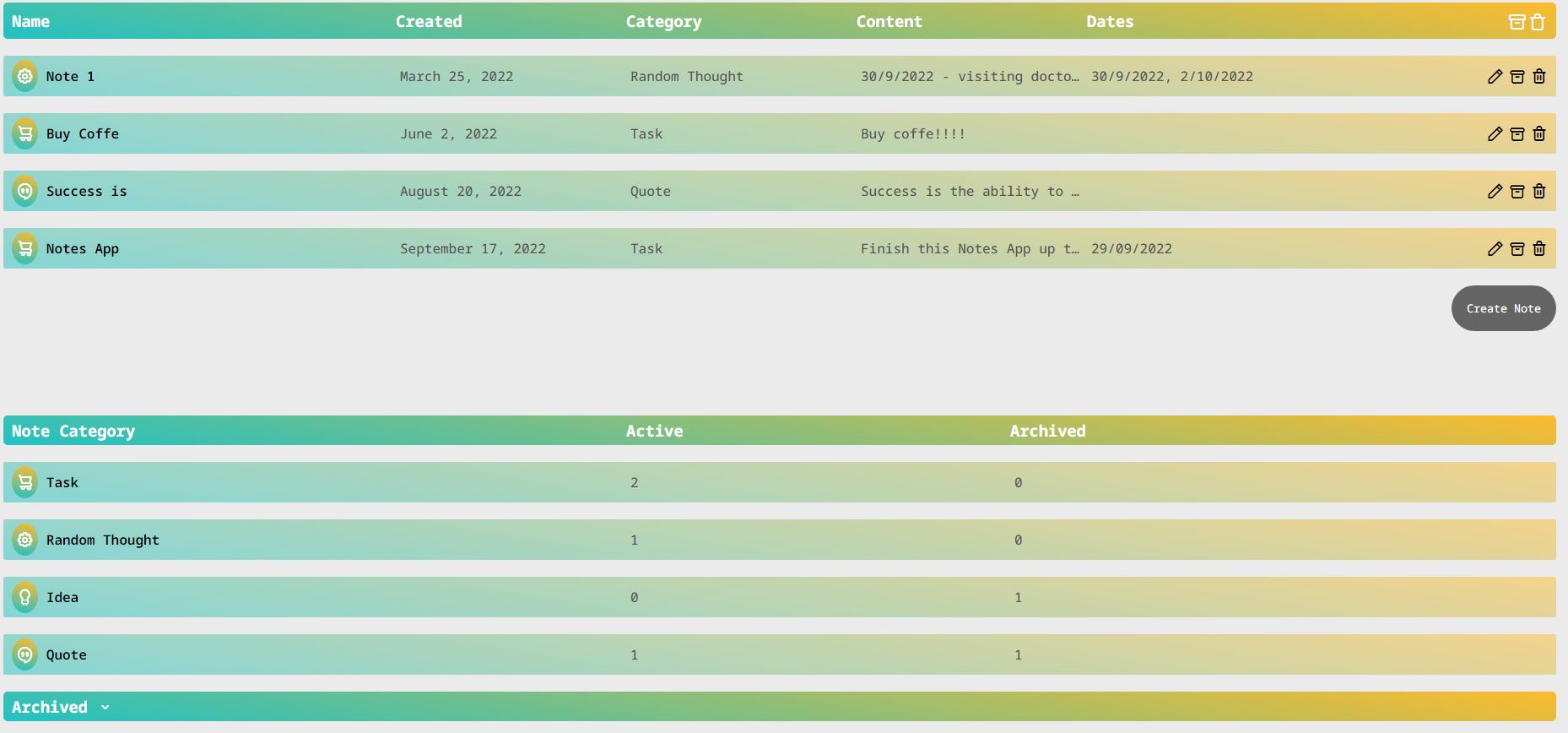Click the September 17, 2022 created date
The width and height of the screenshot is (1568, 733).
pyautogui.click(x=473, y=249)
